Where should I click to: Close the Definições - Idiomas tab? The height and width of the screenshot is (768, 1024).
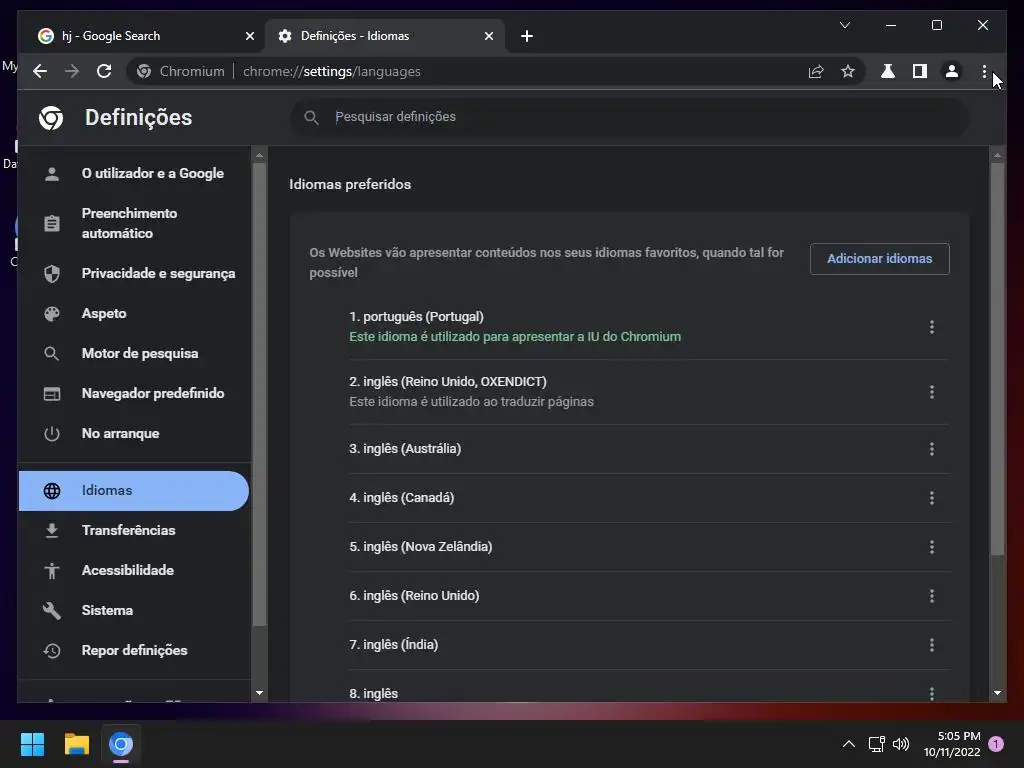(488, 36)
